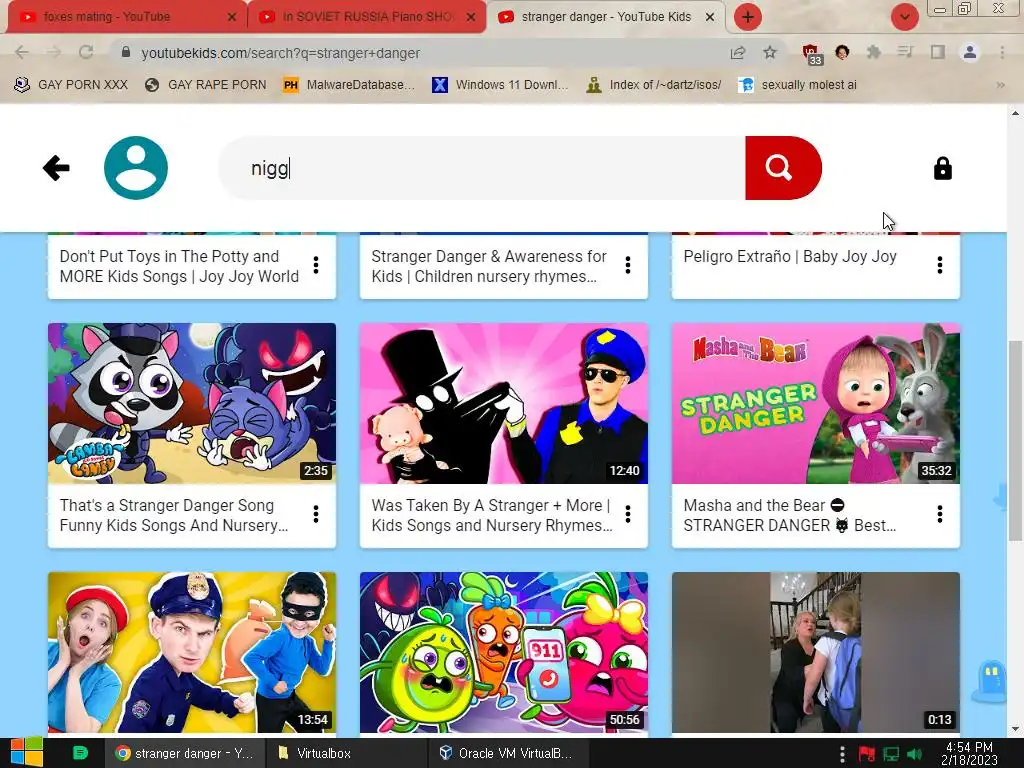View site info via the padlock in address bar

coord(126,52)
